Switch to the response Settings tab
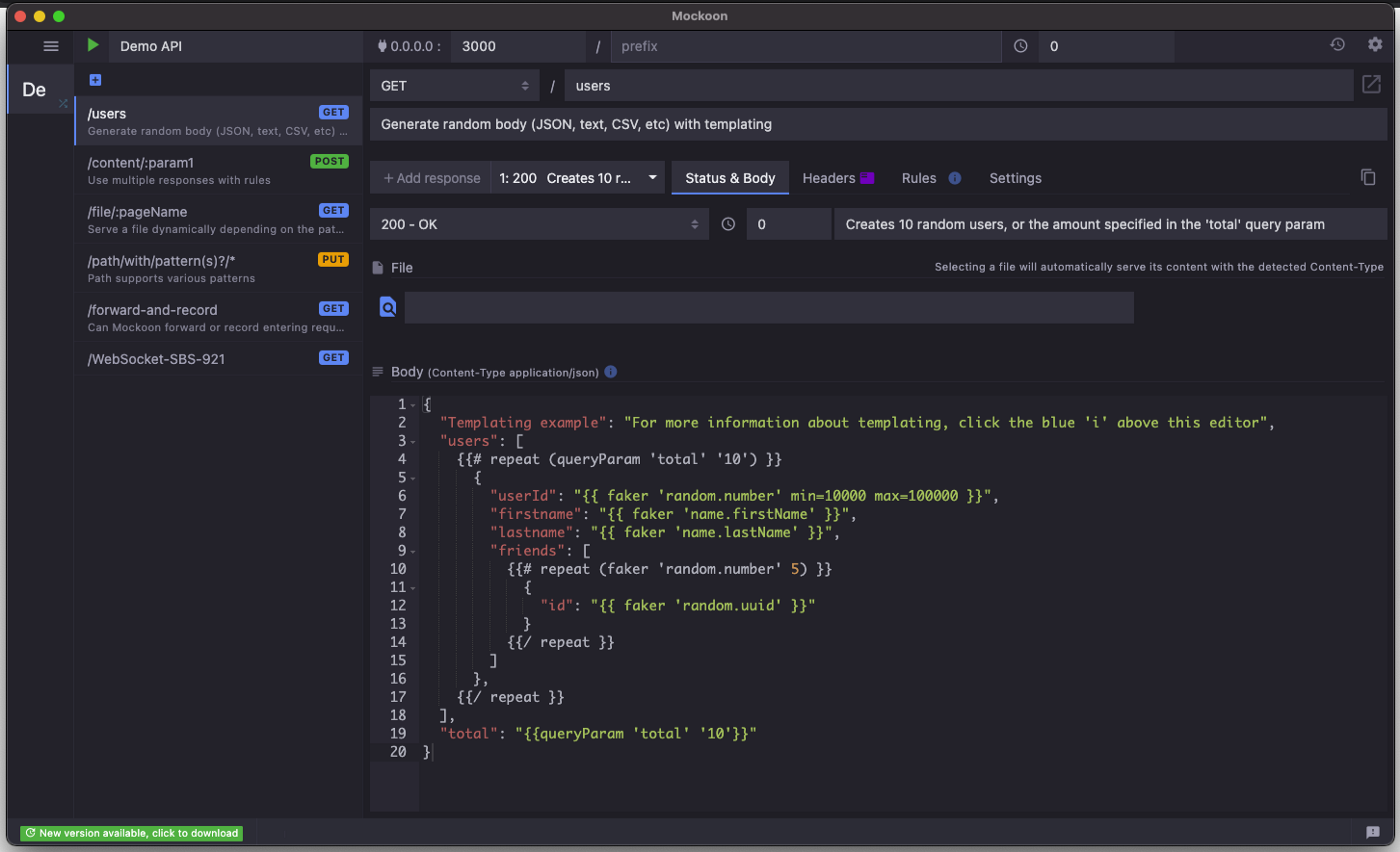 tap(1015, 178)
